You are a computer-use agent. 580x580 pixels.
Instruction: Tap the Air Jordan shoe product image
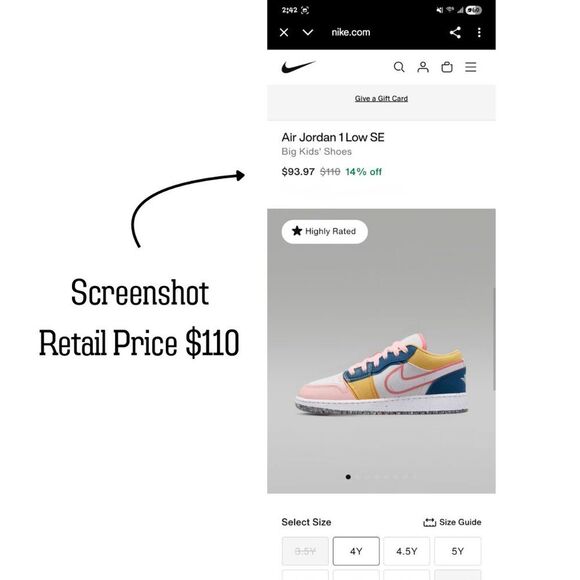click(381, 374)
